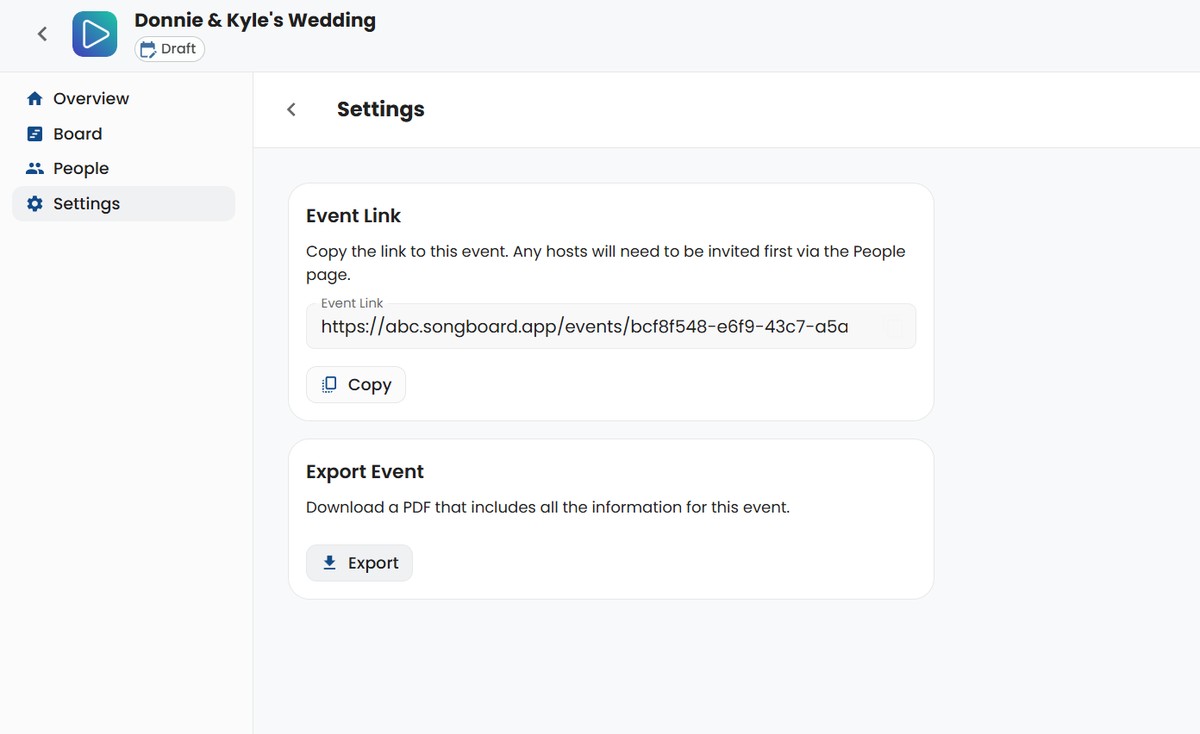Click the Event Link section heading

click(x=353, y=216)
